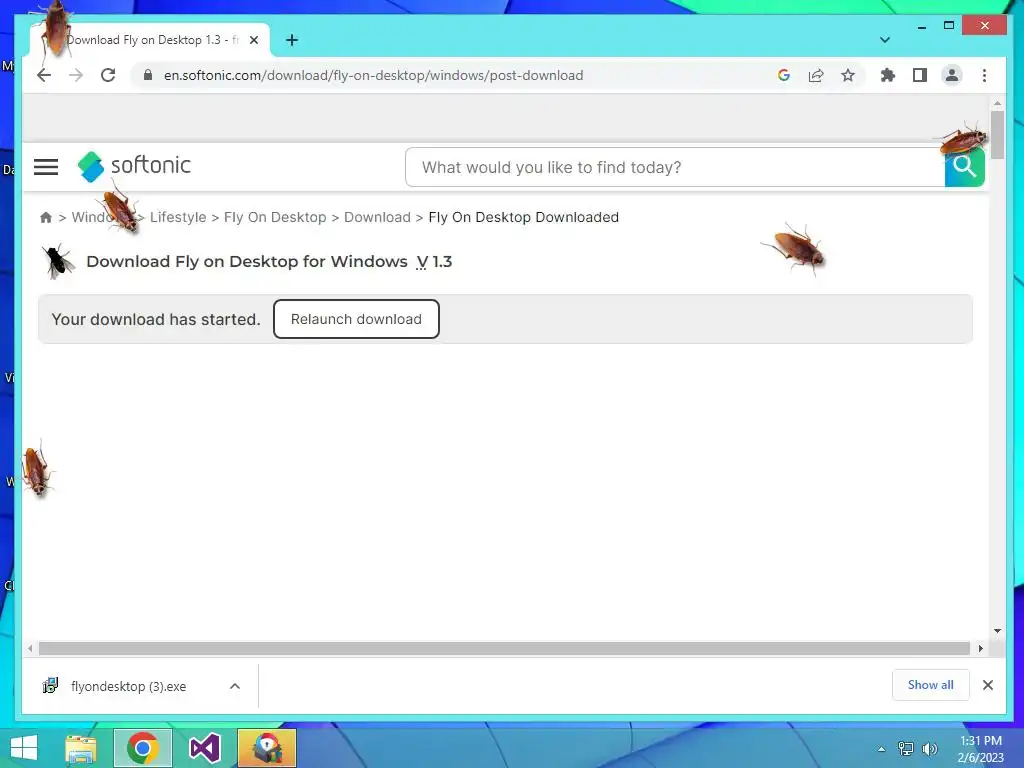Switch to Chrome in taskbar
This screenshot has height=768, width=1024.
143,748
